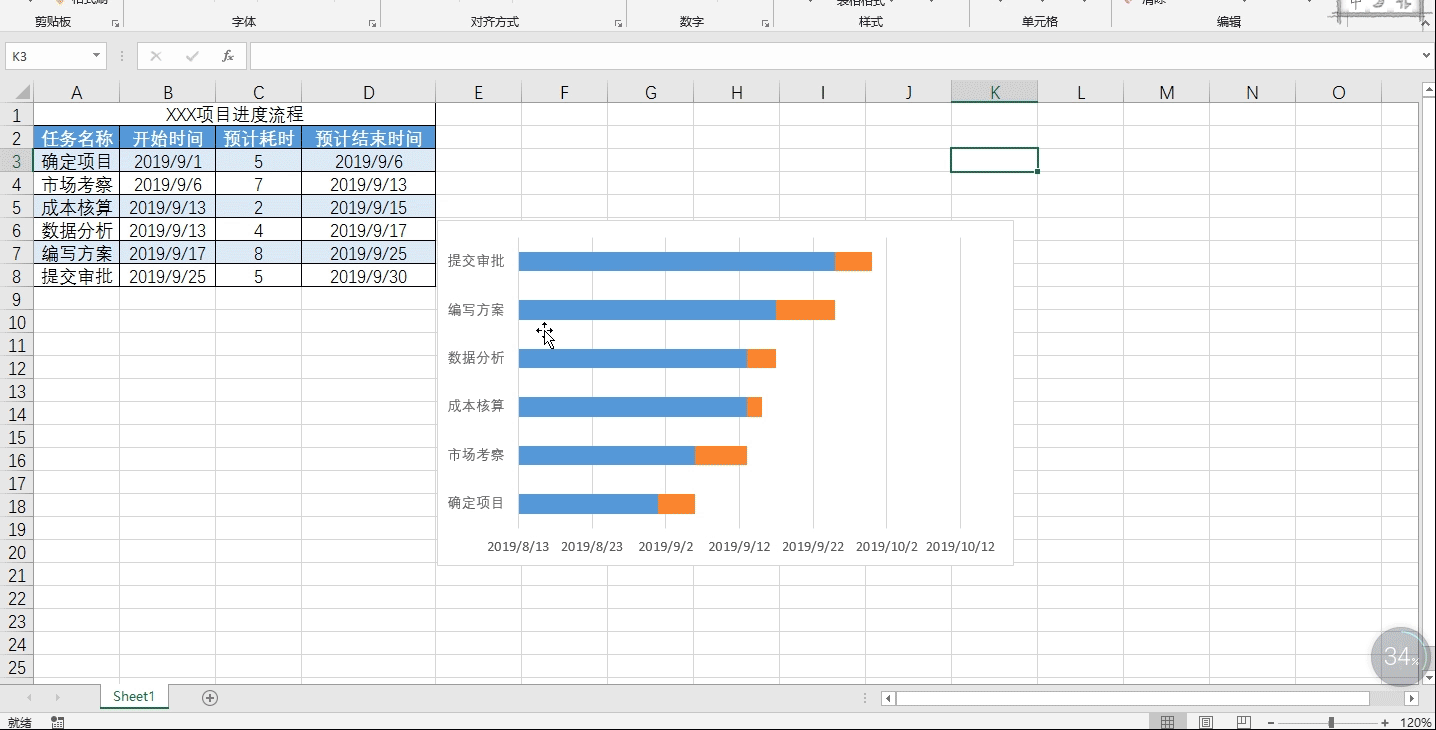The height and width of the screenshot is (730, 1436).
Task: Click the enter checkmark icon in formula bar
Action: point(192,56)
